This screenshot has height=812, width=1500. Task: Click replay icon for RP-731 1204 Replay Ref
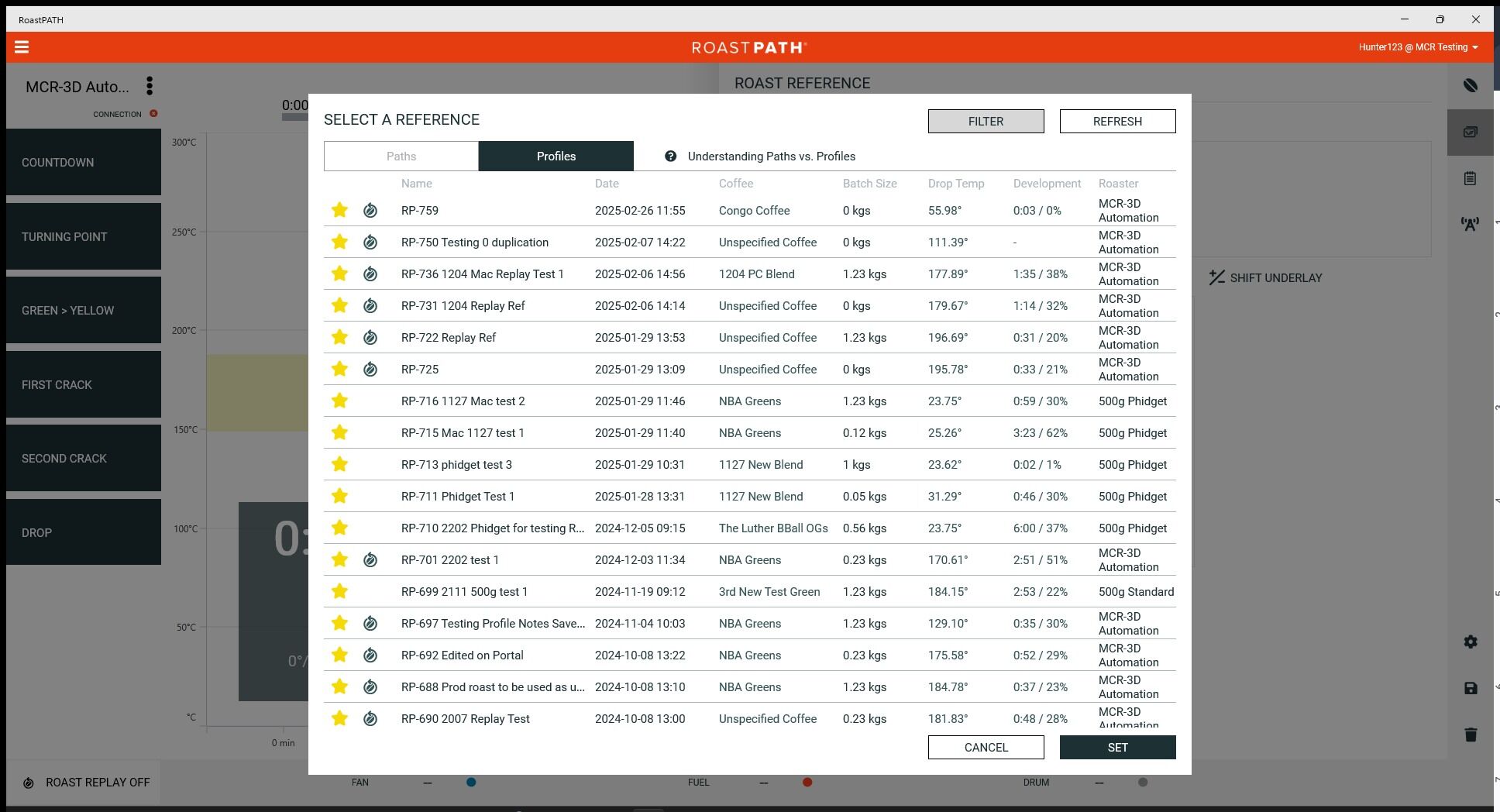(x=370, y=306)
